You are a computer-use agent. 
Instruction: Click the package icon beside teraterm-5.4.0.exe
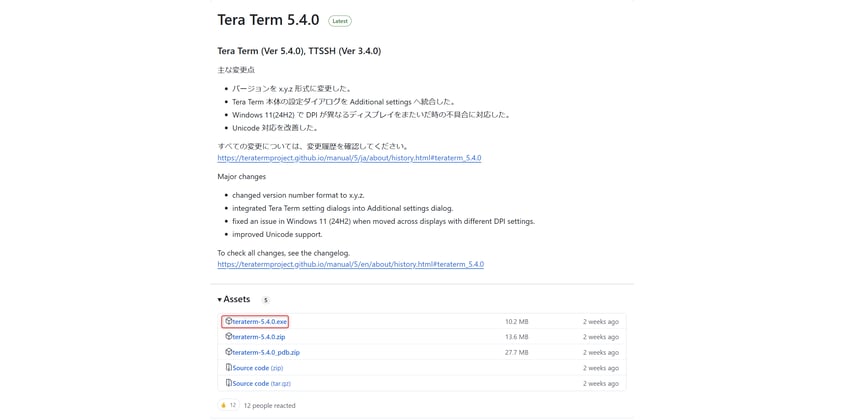(228, 321)
